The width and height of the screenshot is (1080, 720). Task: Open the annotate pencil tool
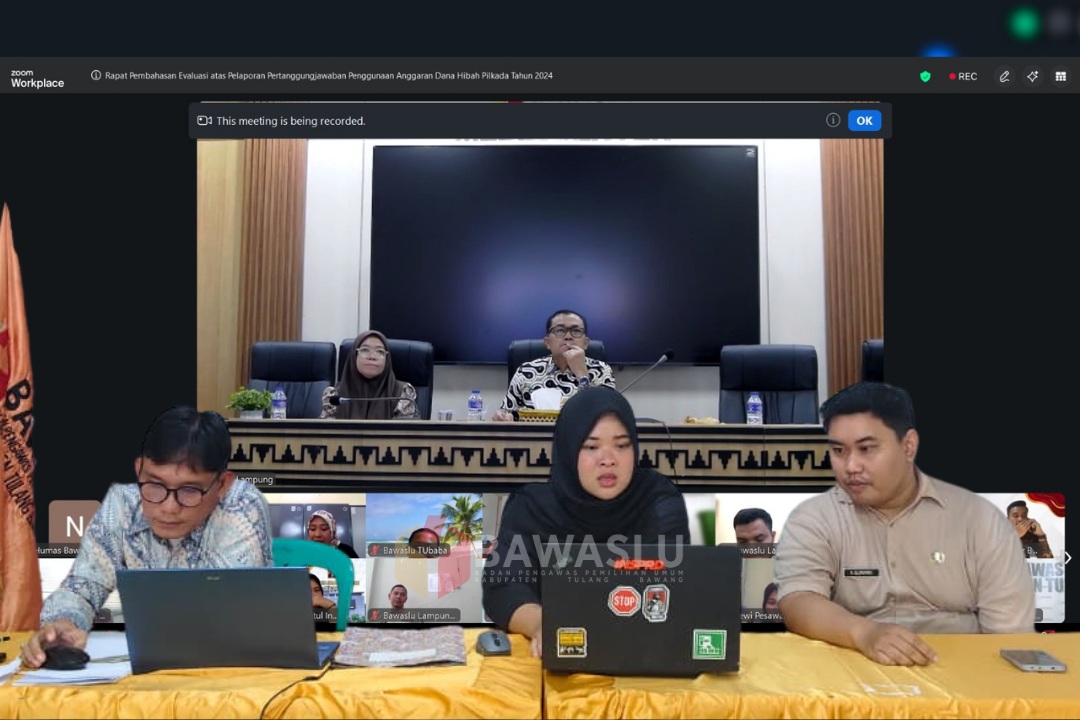click(x=1004, y=76)
